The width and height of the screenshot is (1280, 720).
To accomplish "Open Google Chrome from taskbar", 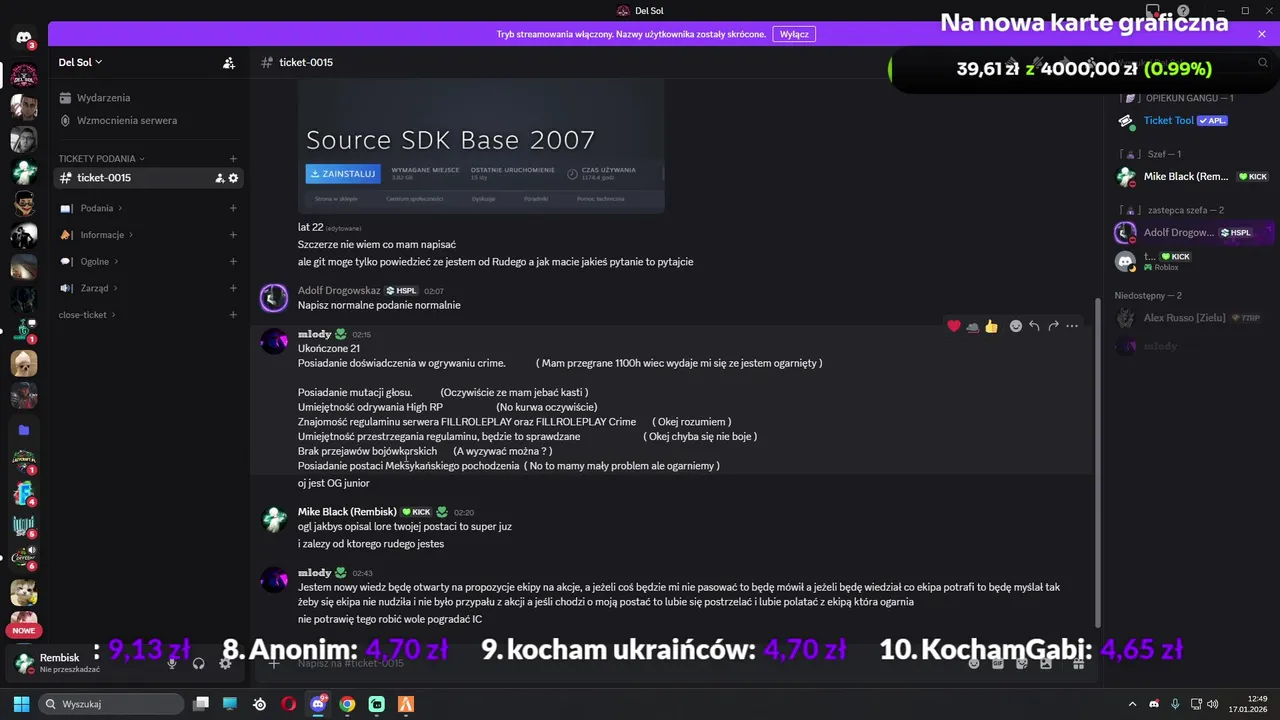I will point(347,704).
